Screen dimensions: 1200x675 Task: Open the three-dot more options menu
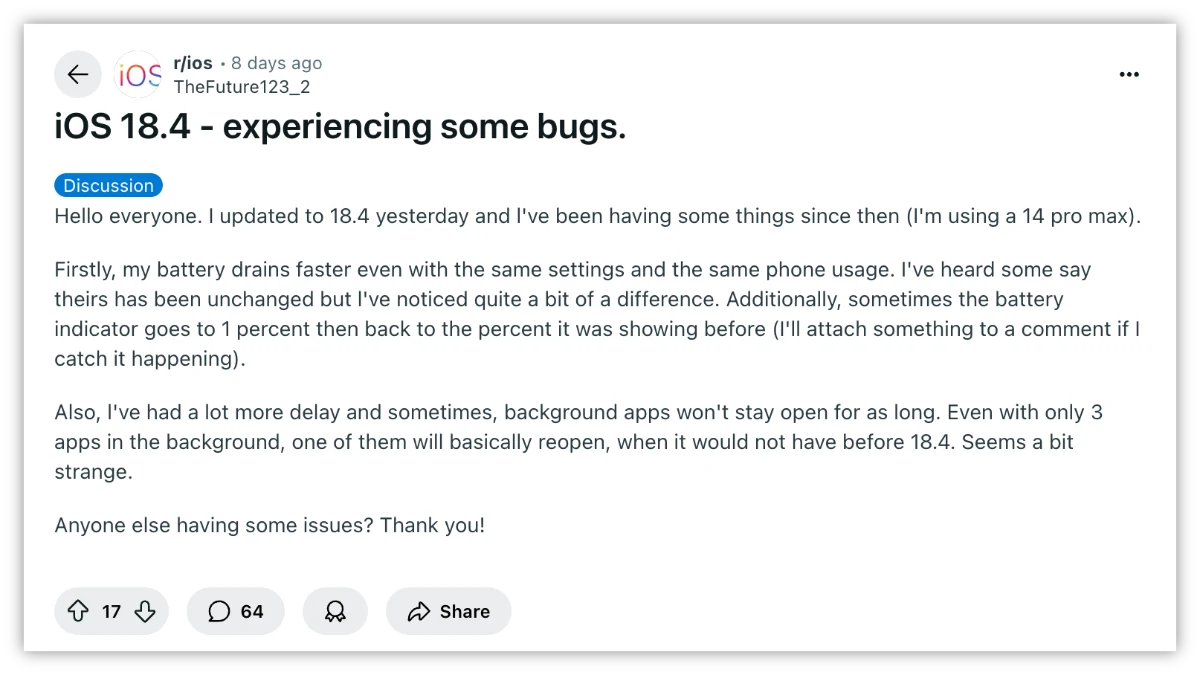click(1129, 74)
